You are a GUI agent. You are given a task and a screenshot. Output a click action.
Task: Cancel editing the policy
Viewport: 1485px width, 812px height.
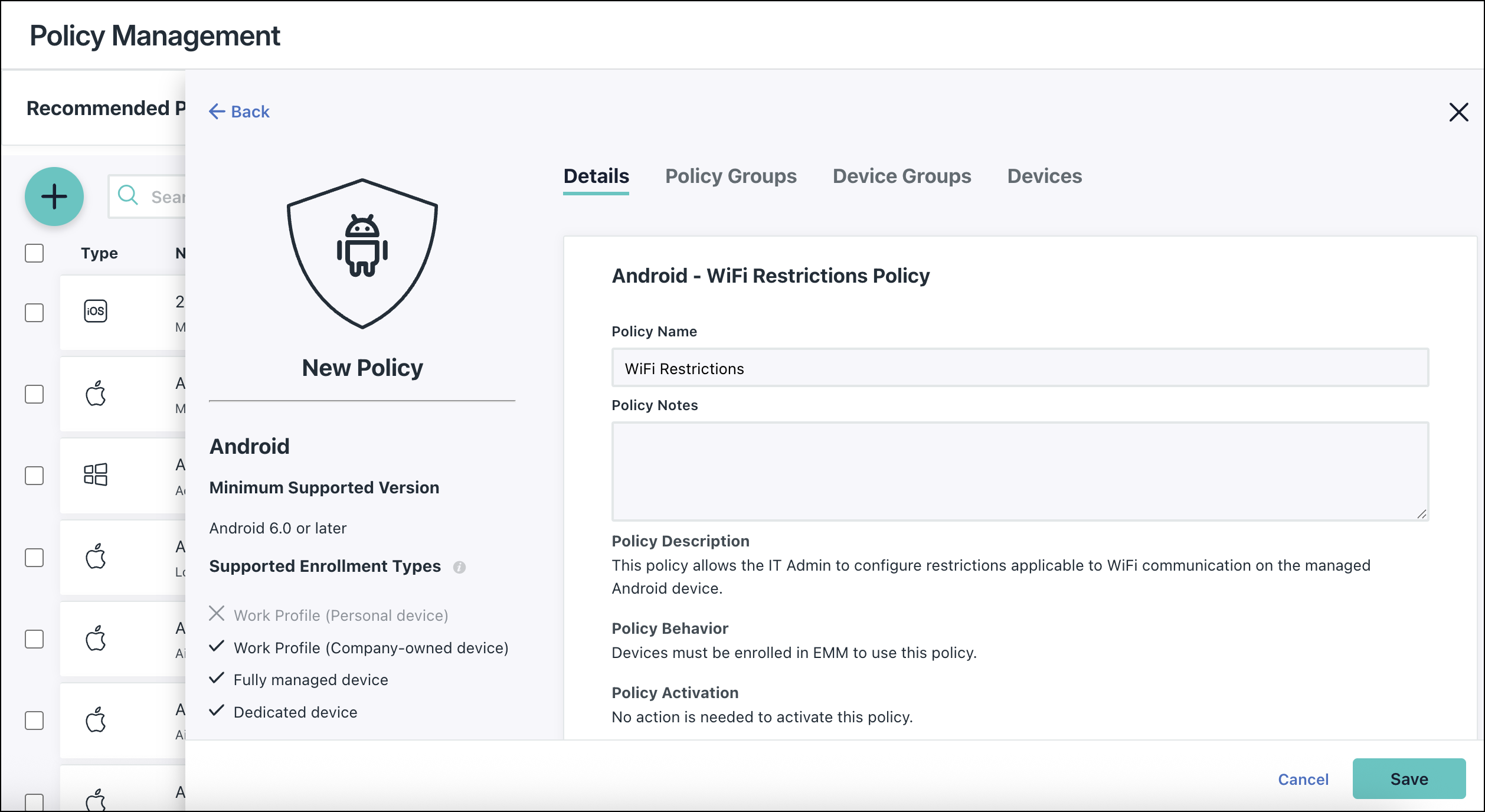1303,779
